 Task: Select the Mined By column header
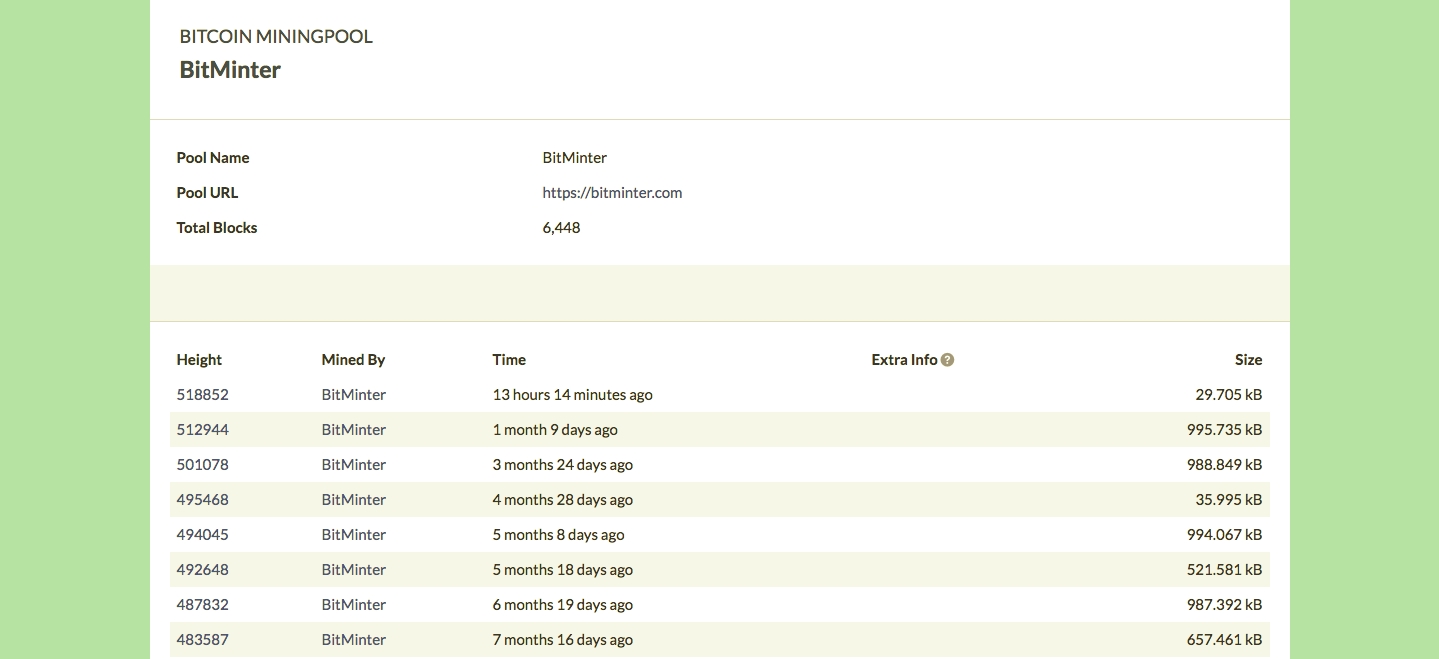pyautogui.click(x=353, y=360)
